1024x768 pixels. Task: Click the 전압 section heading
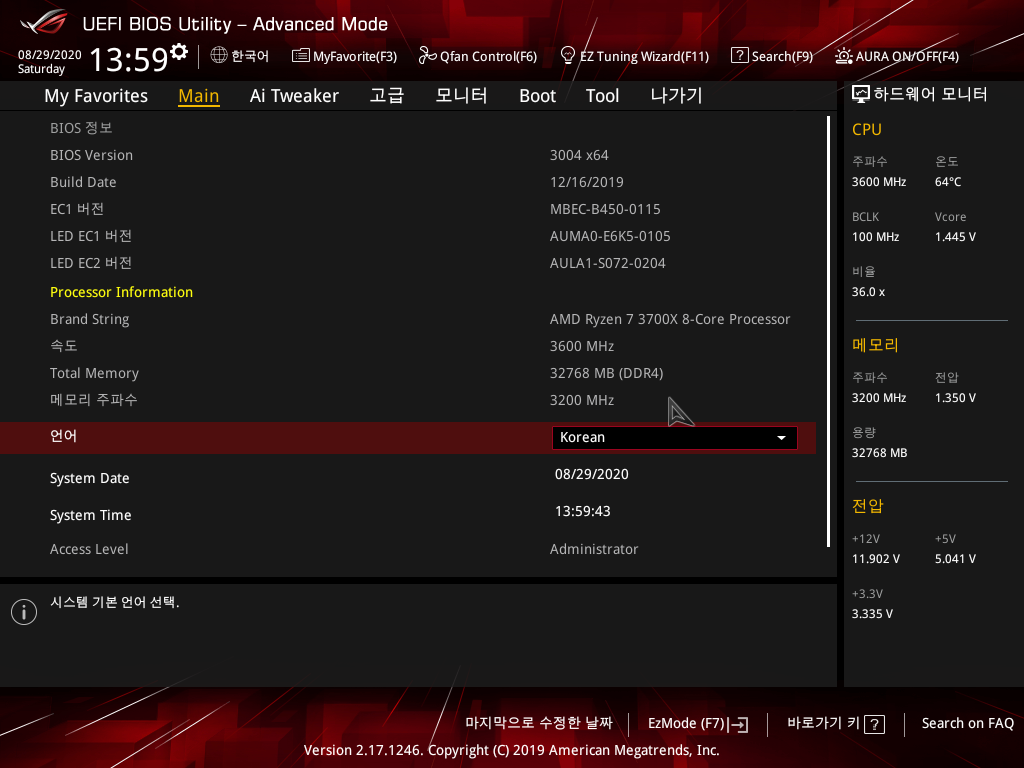click(867, 506)
